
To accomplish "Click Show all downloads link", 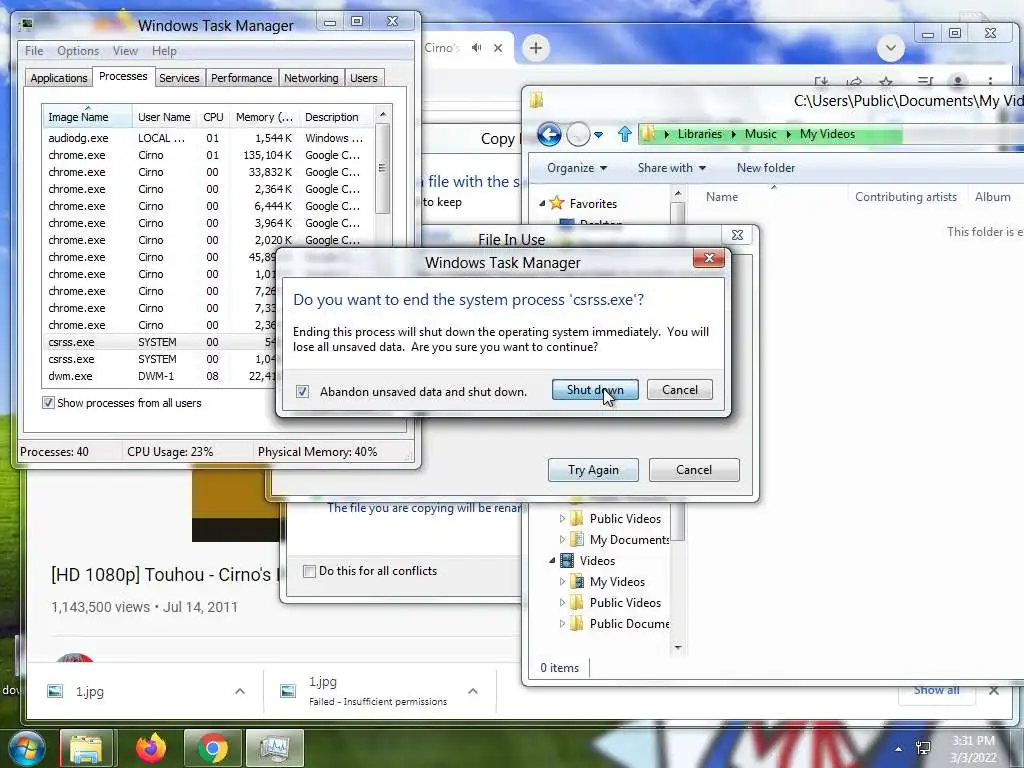I will pos(936,690).
